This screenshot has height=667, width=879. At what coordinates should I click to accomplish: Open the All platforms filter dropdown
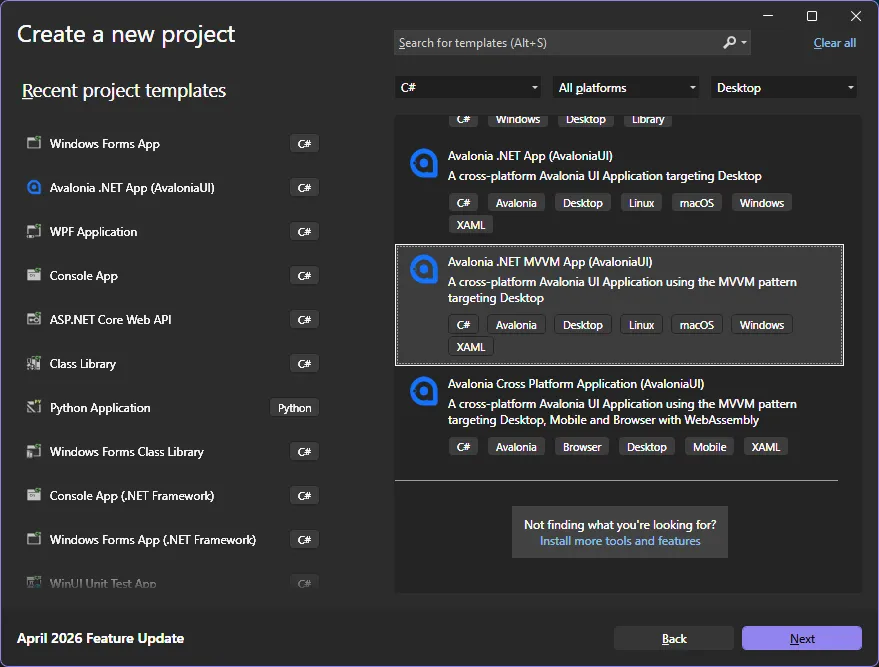[x=626, y=87]
